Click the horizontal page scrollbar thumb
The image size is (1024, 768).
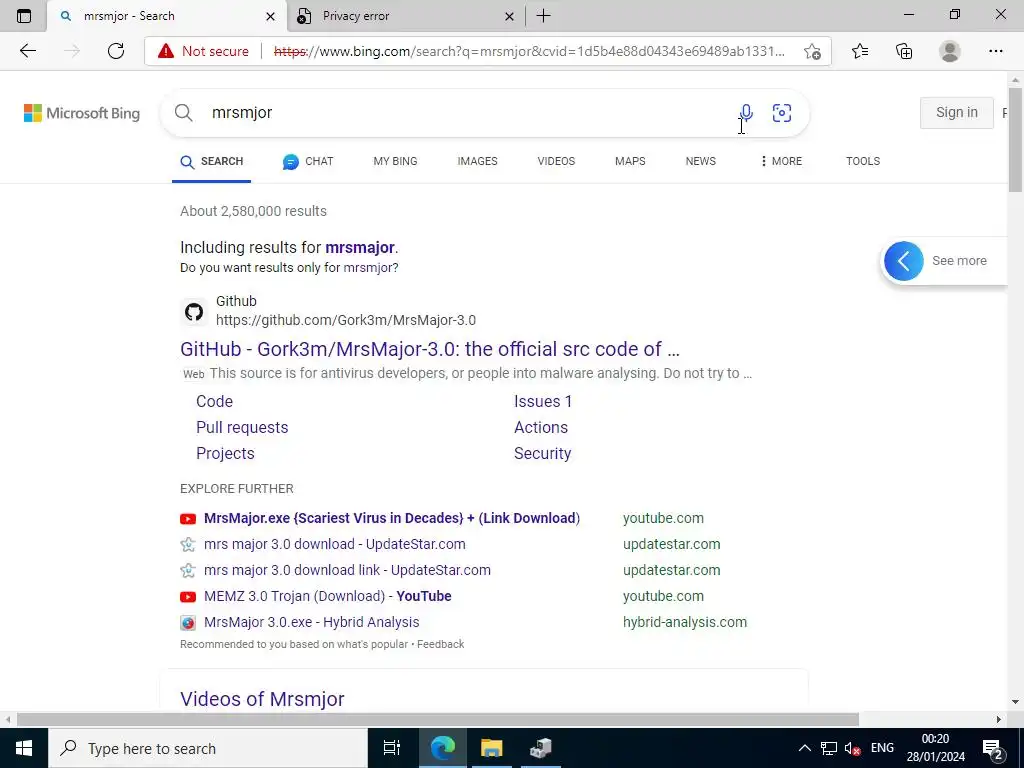point(438,720)
